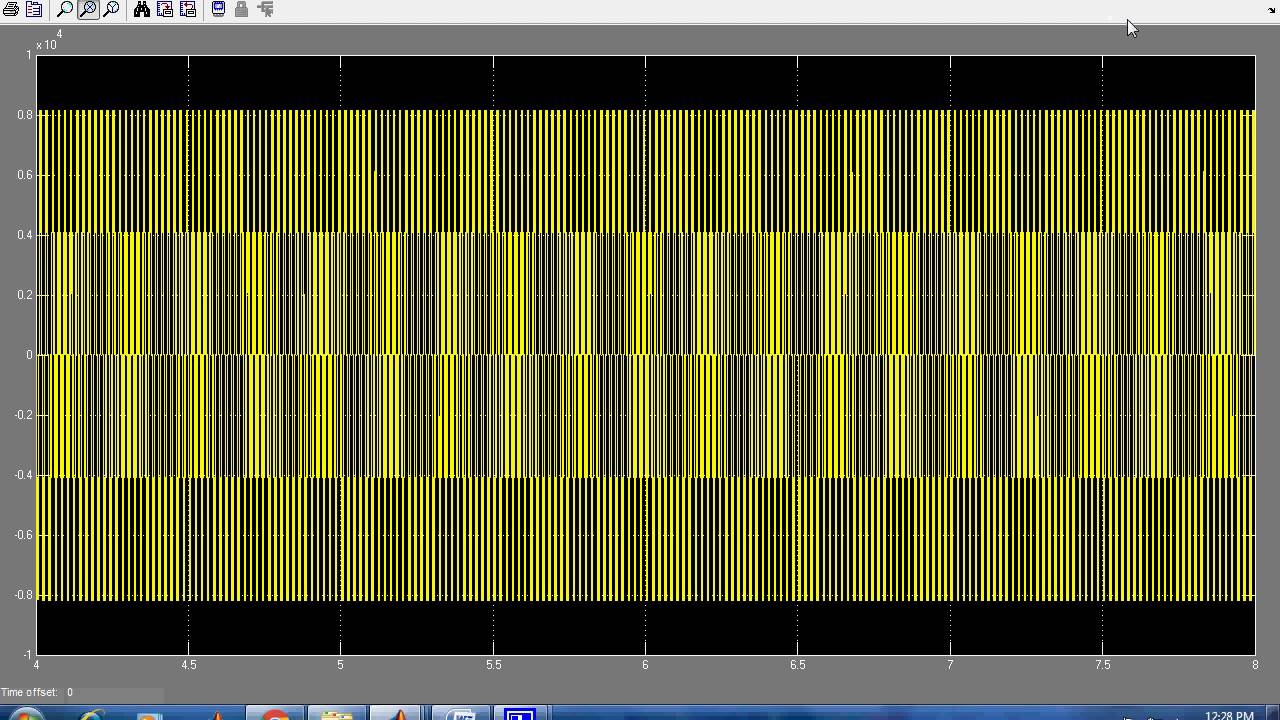Open the file folder taskbar window
Image resolution: width=1280 pixels, height=720 pixels.
click(337, 714)
